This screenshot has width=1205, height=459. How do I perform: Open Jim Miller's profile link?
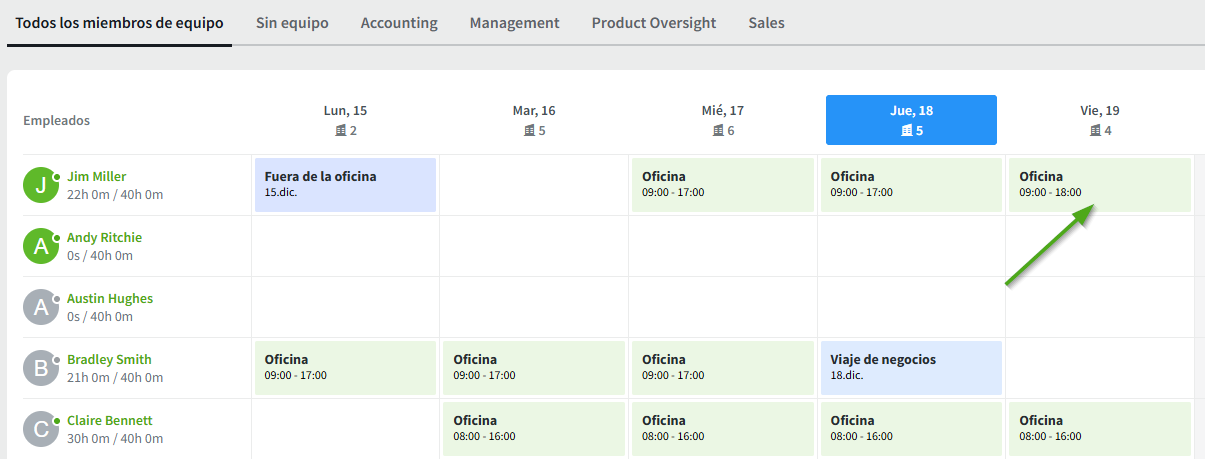point(96,177)
